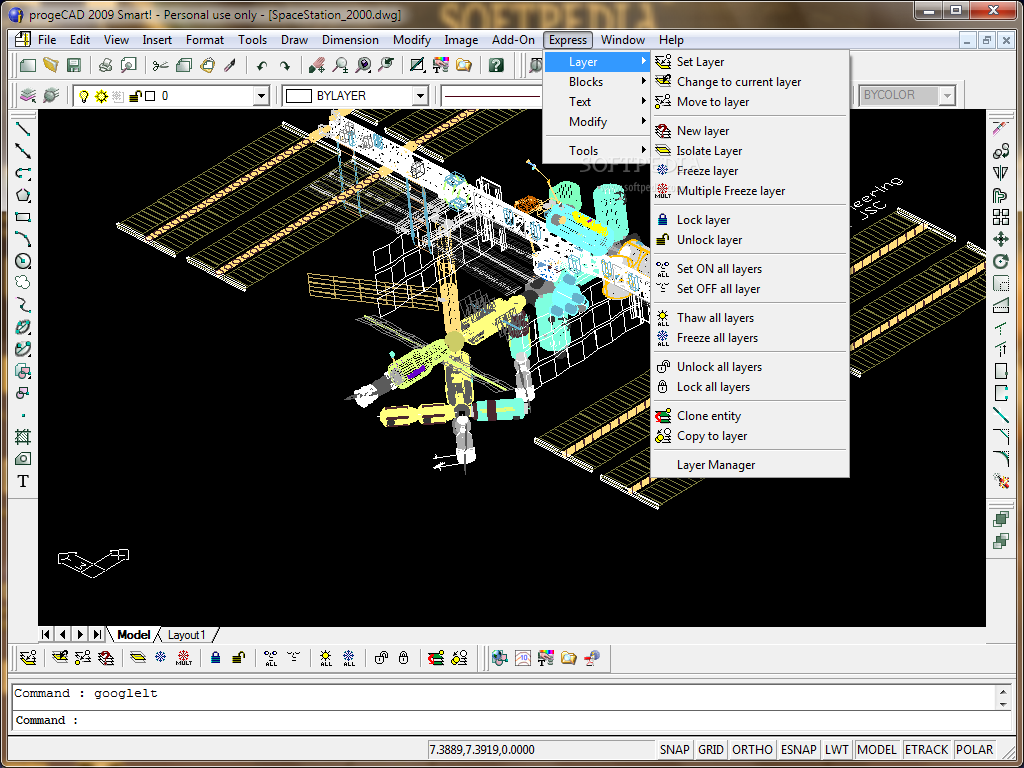The width and height of the screenshot is (1024, 768).
Task: Click the Set Layer icon in bottom toolbar
Action: coord(28,658)
